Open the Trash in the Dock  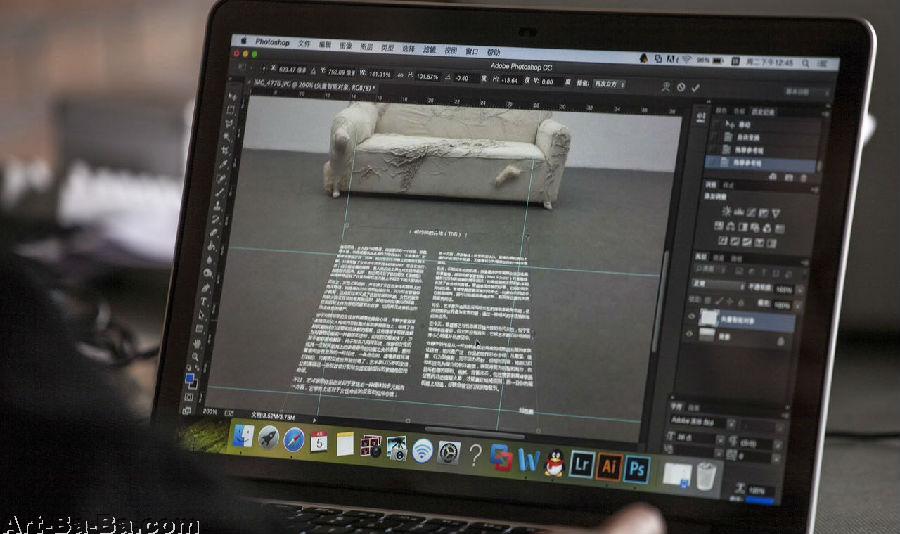point(706,476)
